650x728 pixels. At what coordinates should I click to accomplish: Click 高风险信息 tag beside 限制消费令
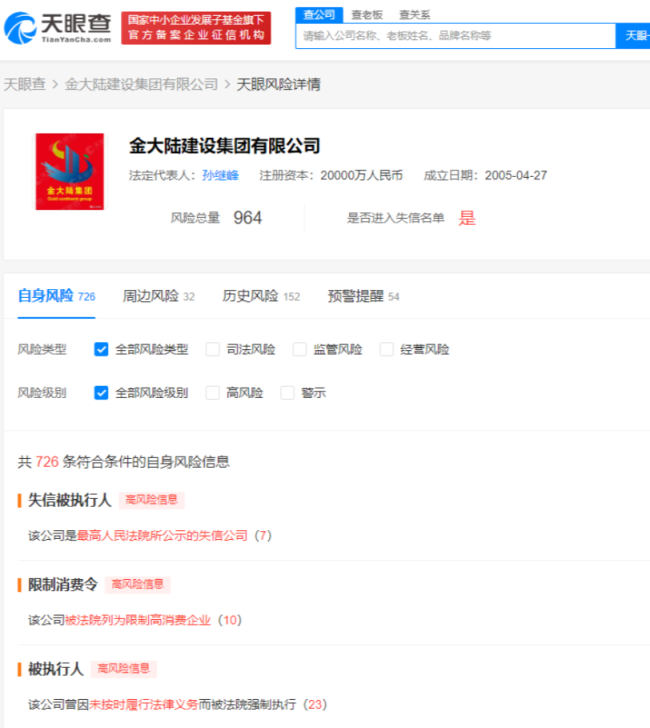[x=137, y=585]
